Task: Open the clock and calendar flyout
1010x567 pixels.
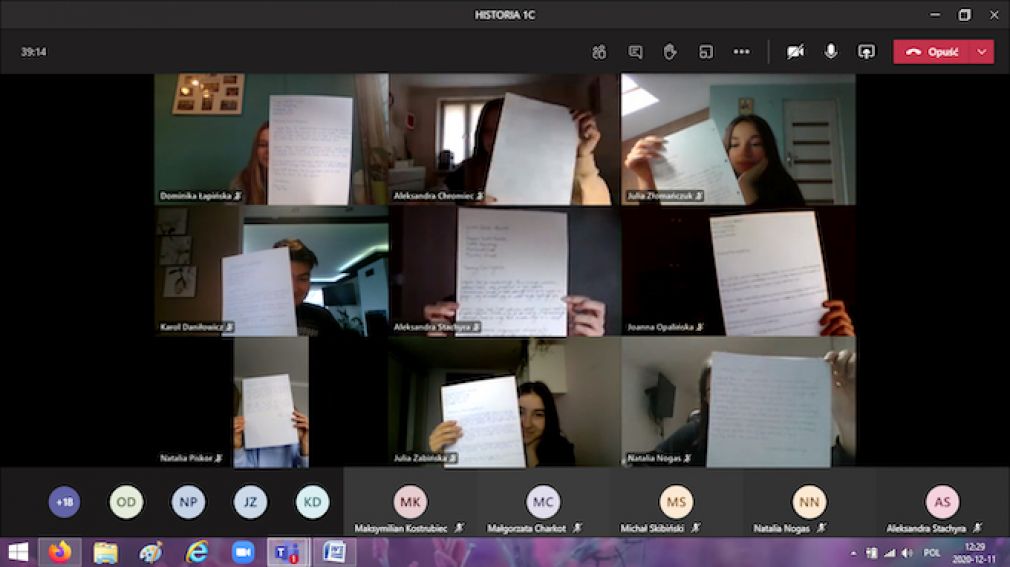Action: 974,553
